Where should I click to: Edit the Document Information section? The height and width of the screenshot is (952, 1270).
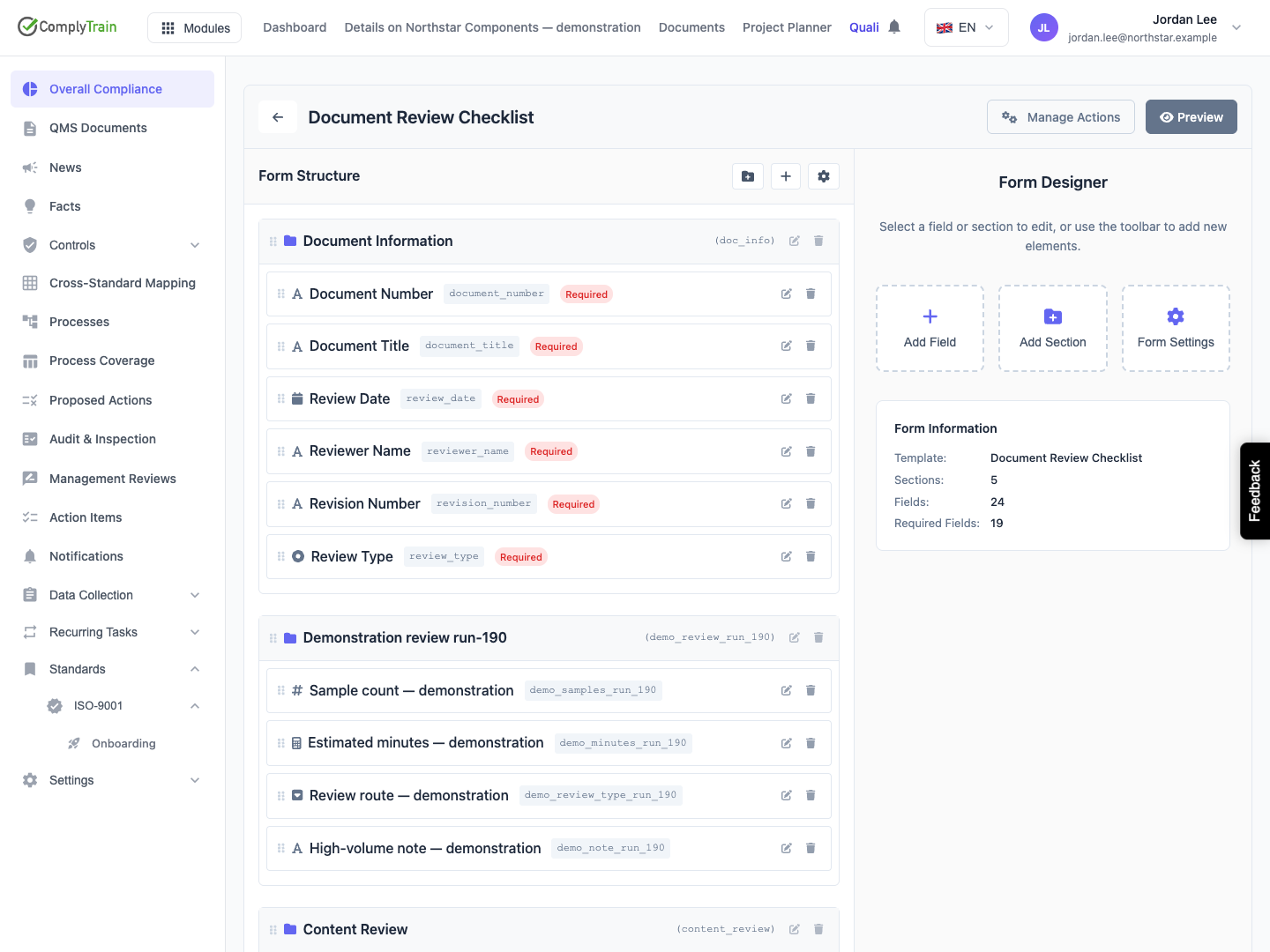(x=795, y=241)
